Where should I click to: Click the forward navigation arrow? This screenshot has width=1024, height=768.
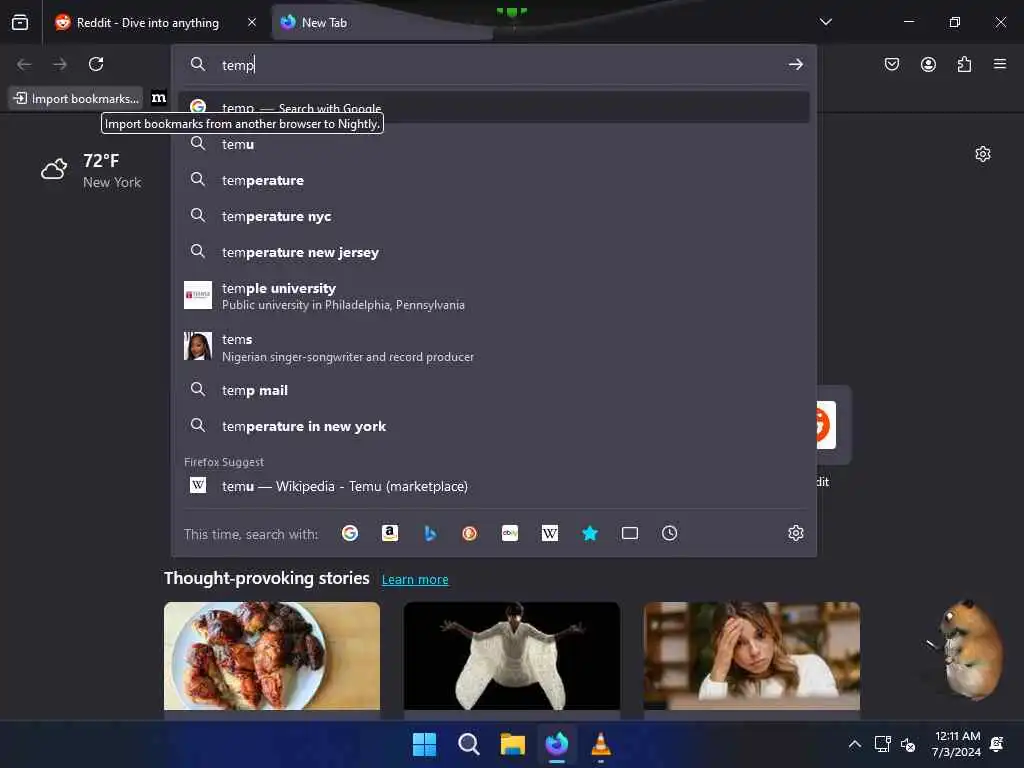point(60,64)
